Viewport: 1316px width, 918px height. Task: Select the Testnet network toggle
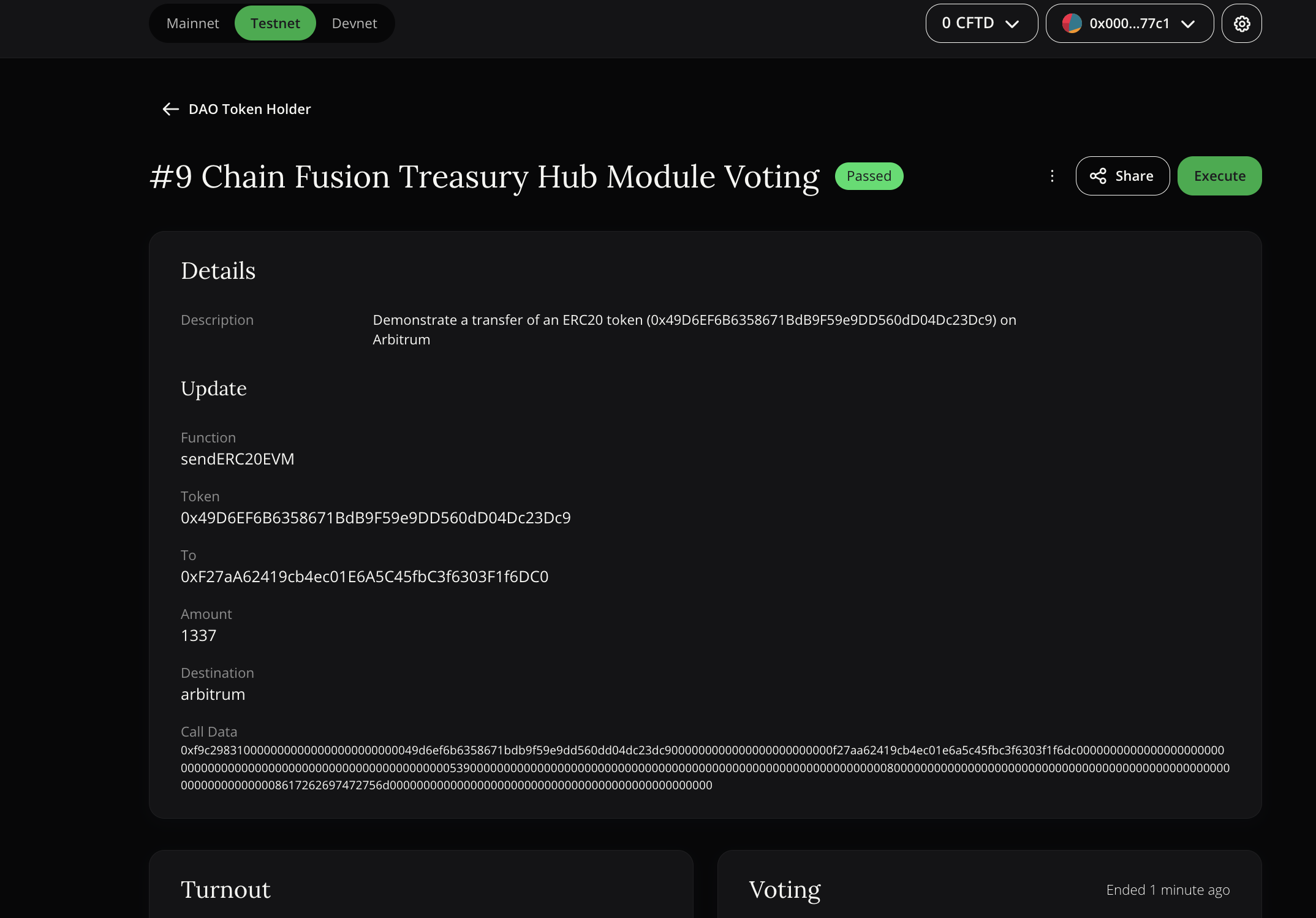274,22
